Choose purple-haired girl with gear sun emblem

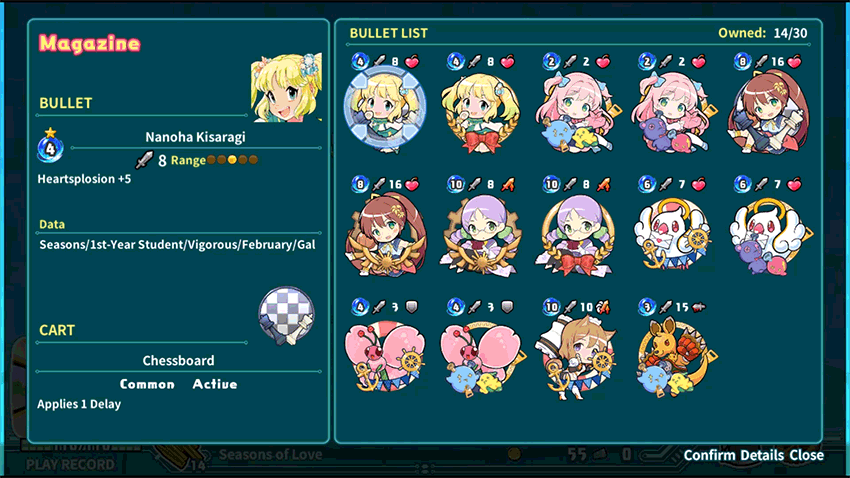481,234
